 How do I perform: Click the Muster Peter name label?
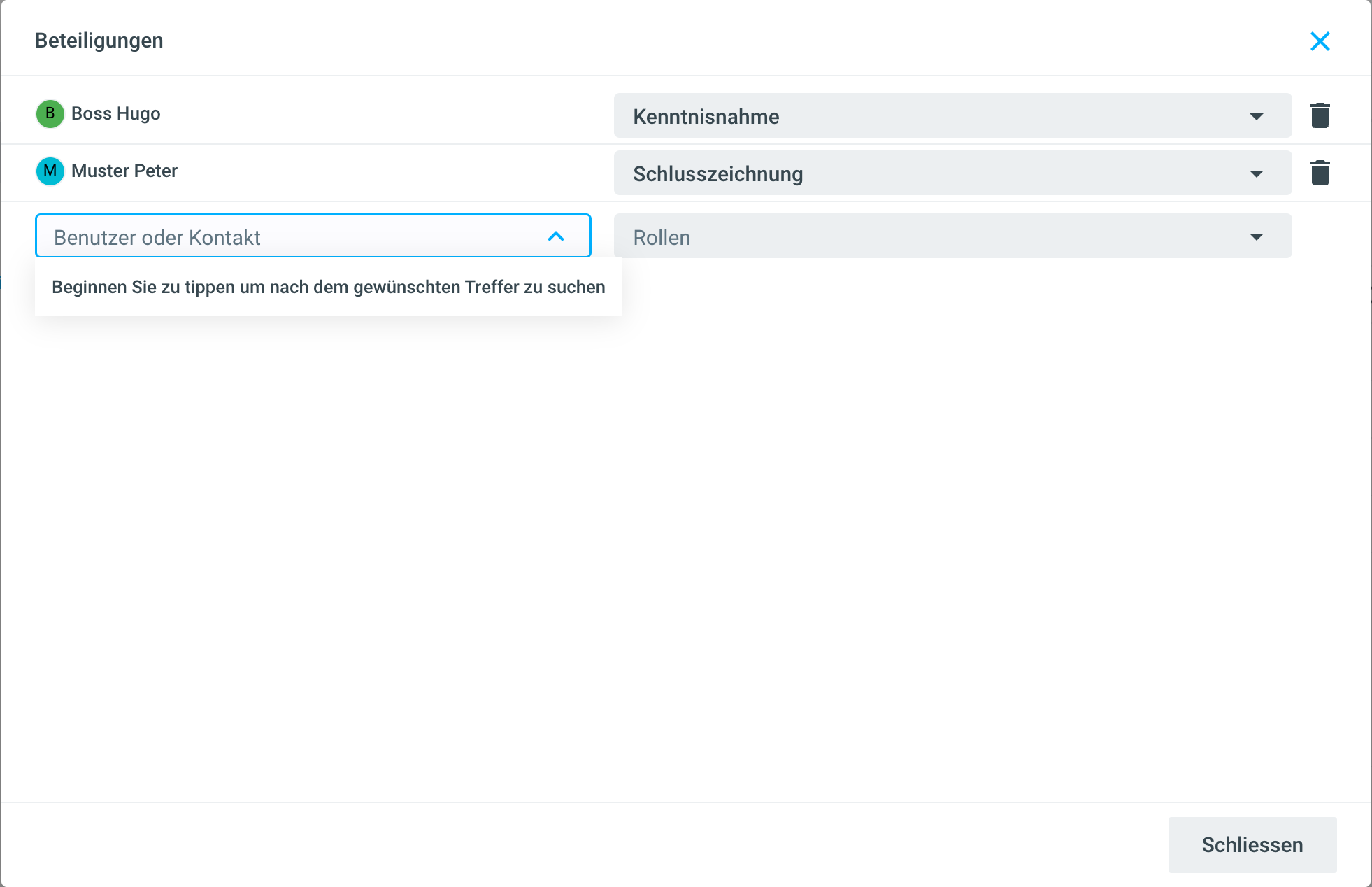[x=124, y=171]
